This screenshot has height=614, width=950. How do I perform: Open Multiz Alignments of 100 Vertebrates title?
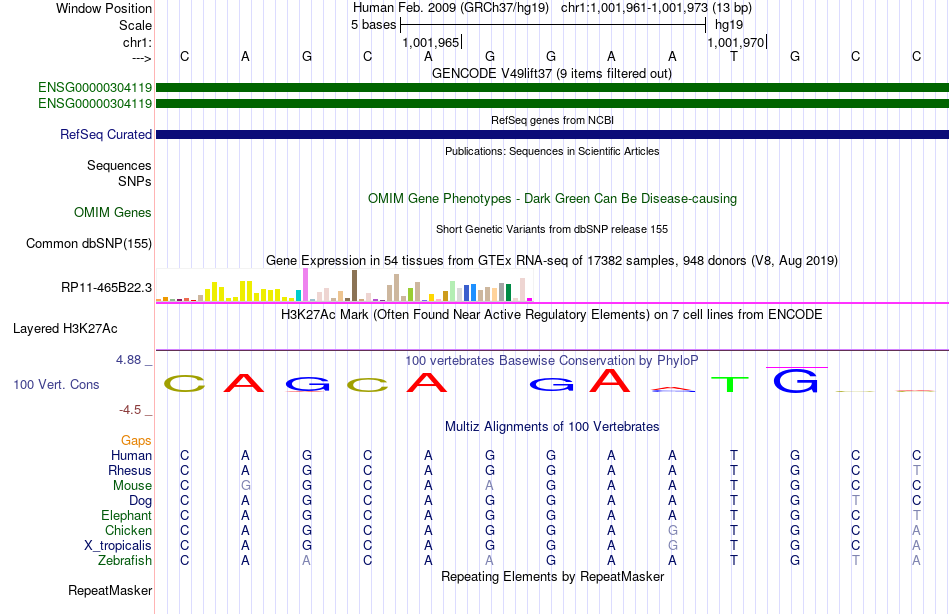click(552, 426)
